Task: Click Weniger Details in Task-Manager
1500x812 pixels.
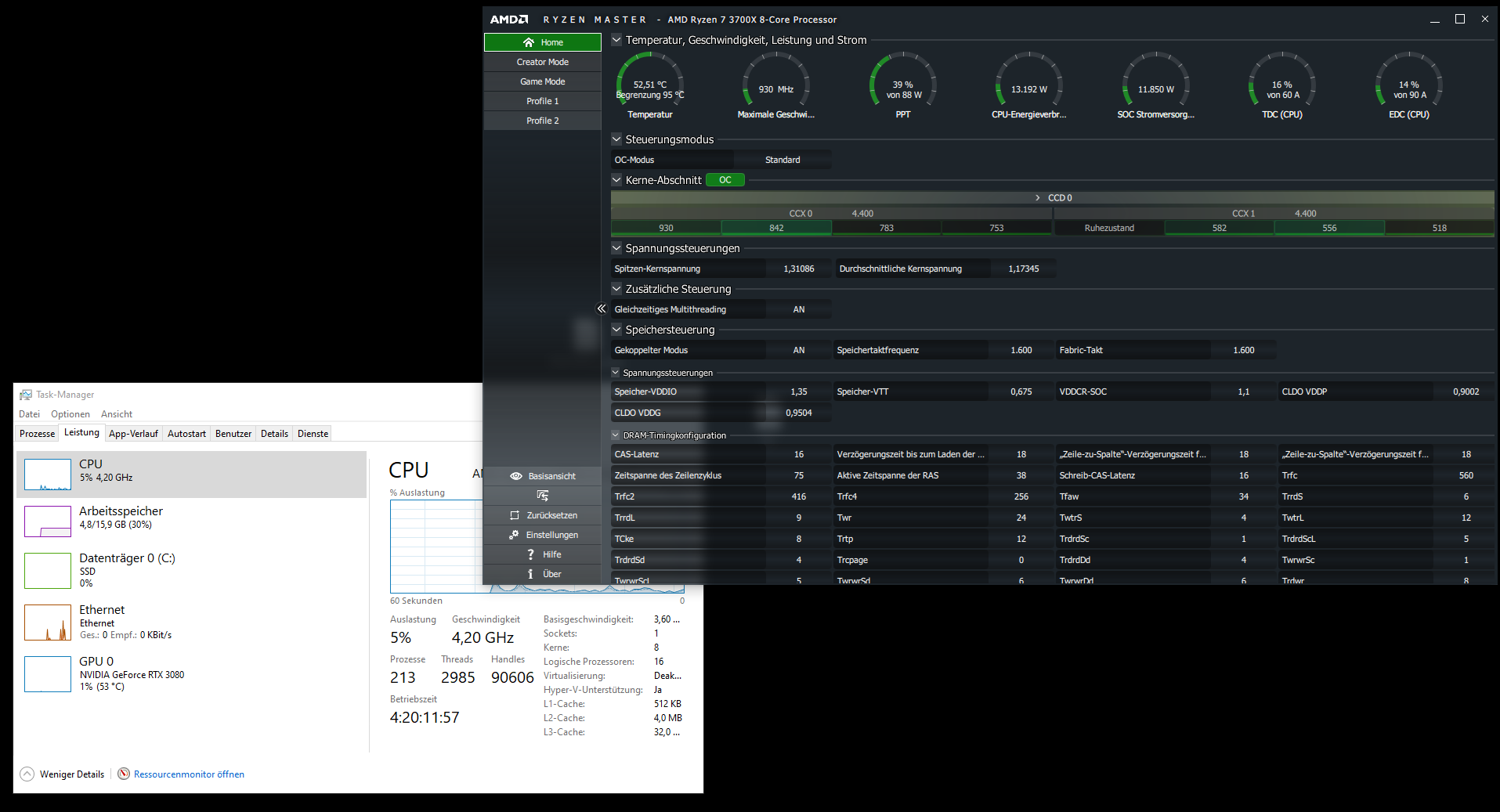Action: pos(63,774)
